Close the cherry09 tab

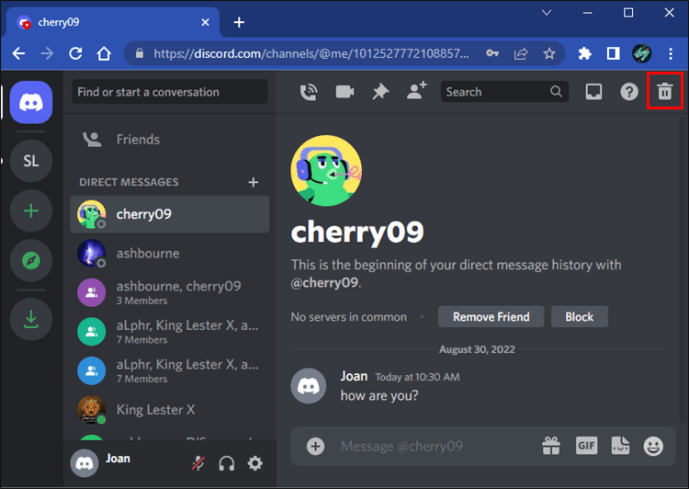[205, 22]
